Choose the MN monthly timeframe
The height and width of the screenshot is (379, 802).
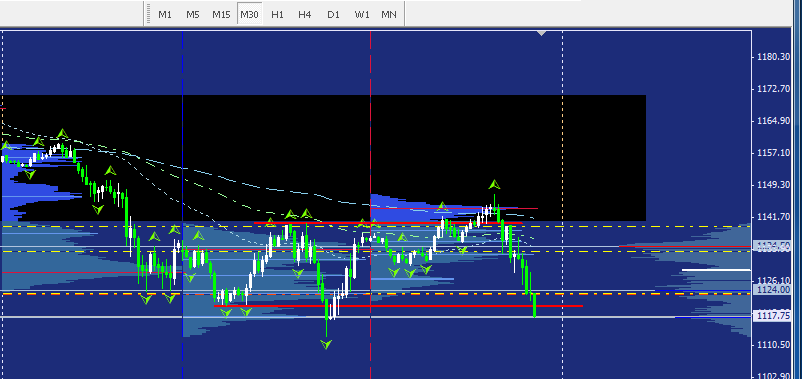pyautogui.click(x=389, y=14)
